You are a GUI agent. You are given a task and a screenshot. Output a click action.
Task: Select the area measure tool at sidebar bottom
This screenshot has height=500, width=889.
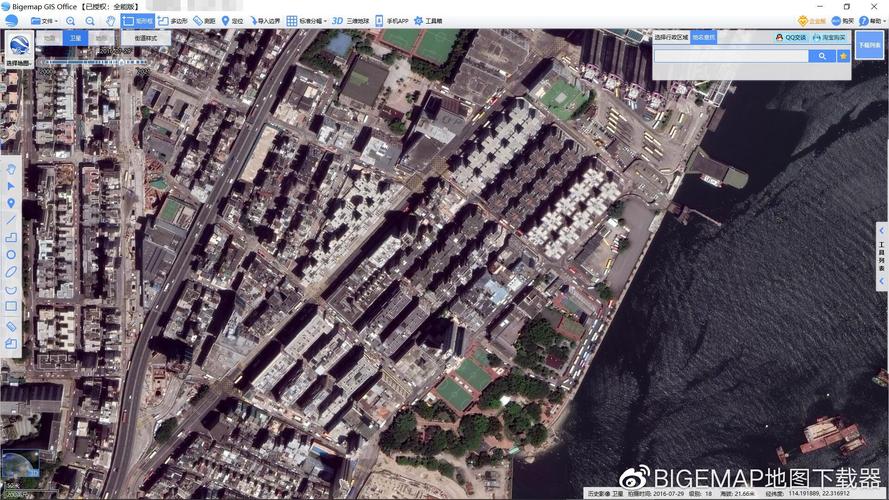click(11, 344)
